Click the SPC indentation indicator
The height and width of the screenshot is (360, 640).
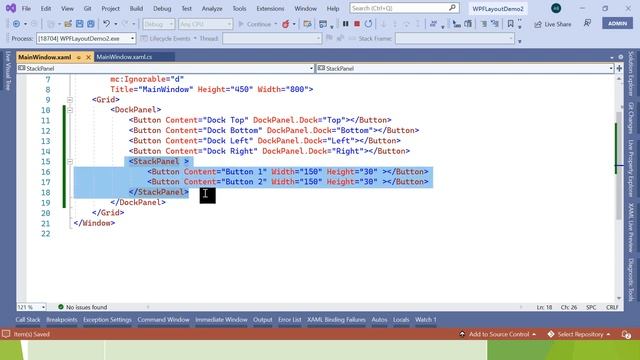coord(591,307)
